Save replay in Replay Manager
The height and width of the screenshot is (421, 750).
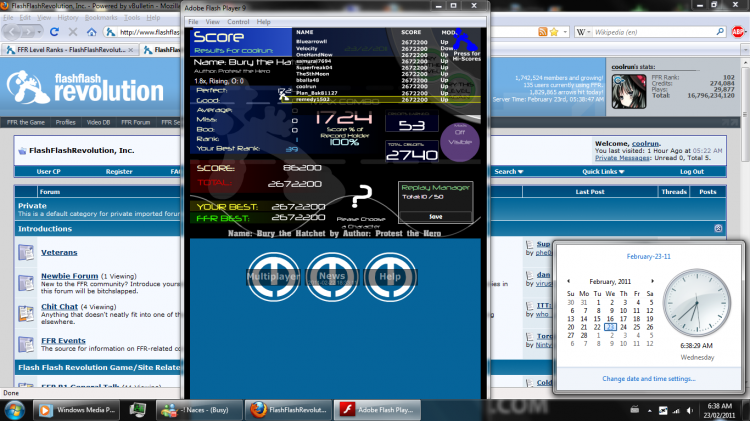click(x=435, y=217)
